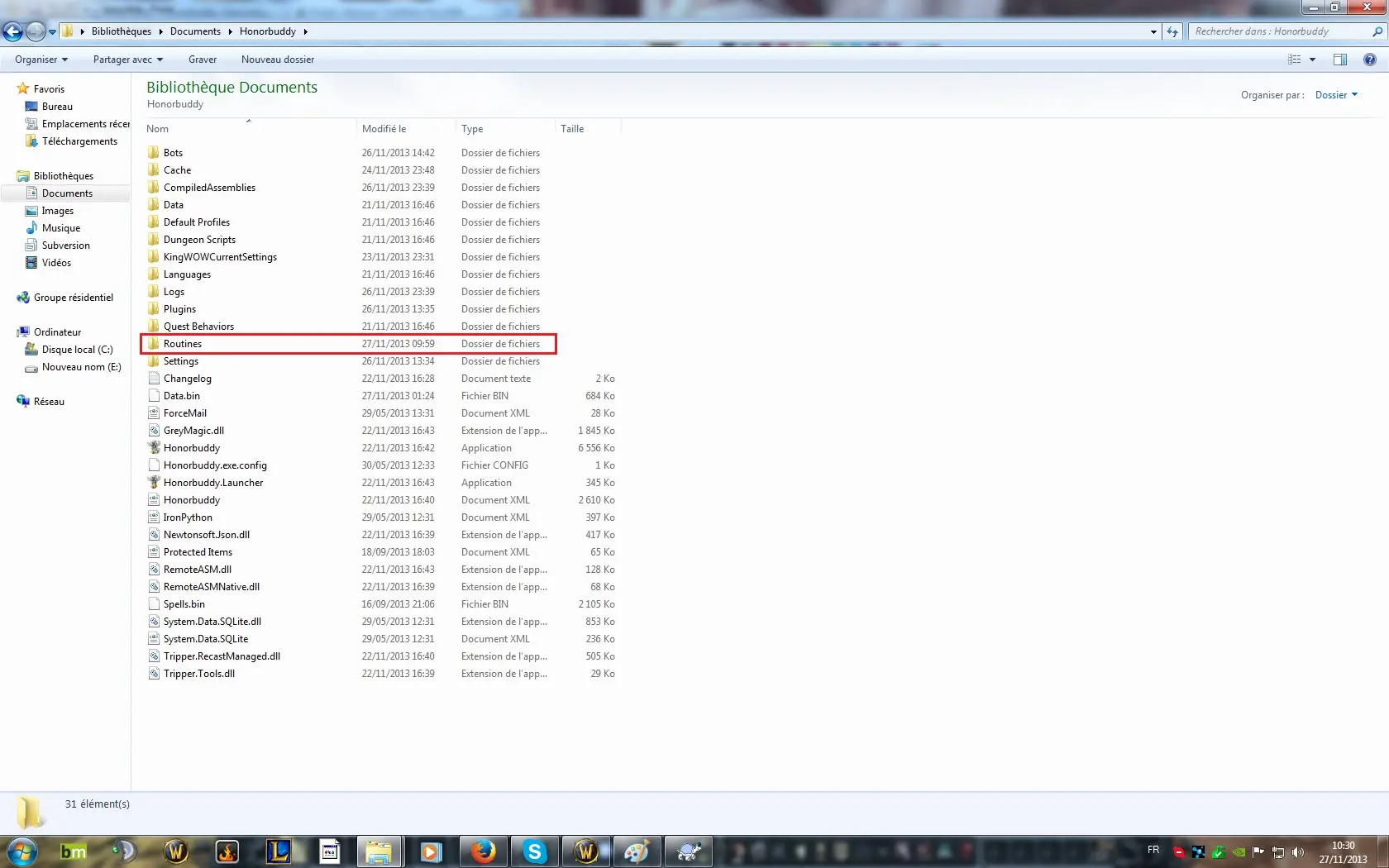
Task: Open the Organiser par Dossier dropdown
Action: pyautogui.click(x=1336, y=95)
